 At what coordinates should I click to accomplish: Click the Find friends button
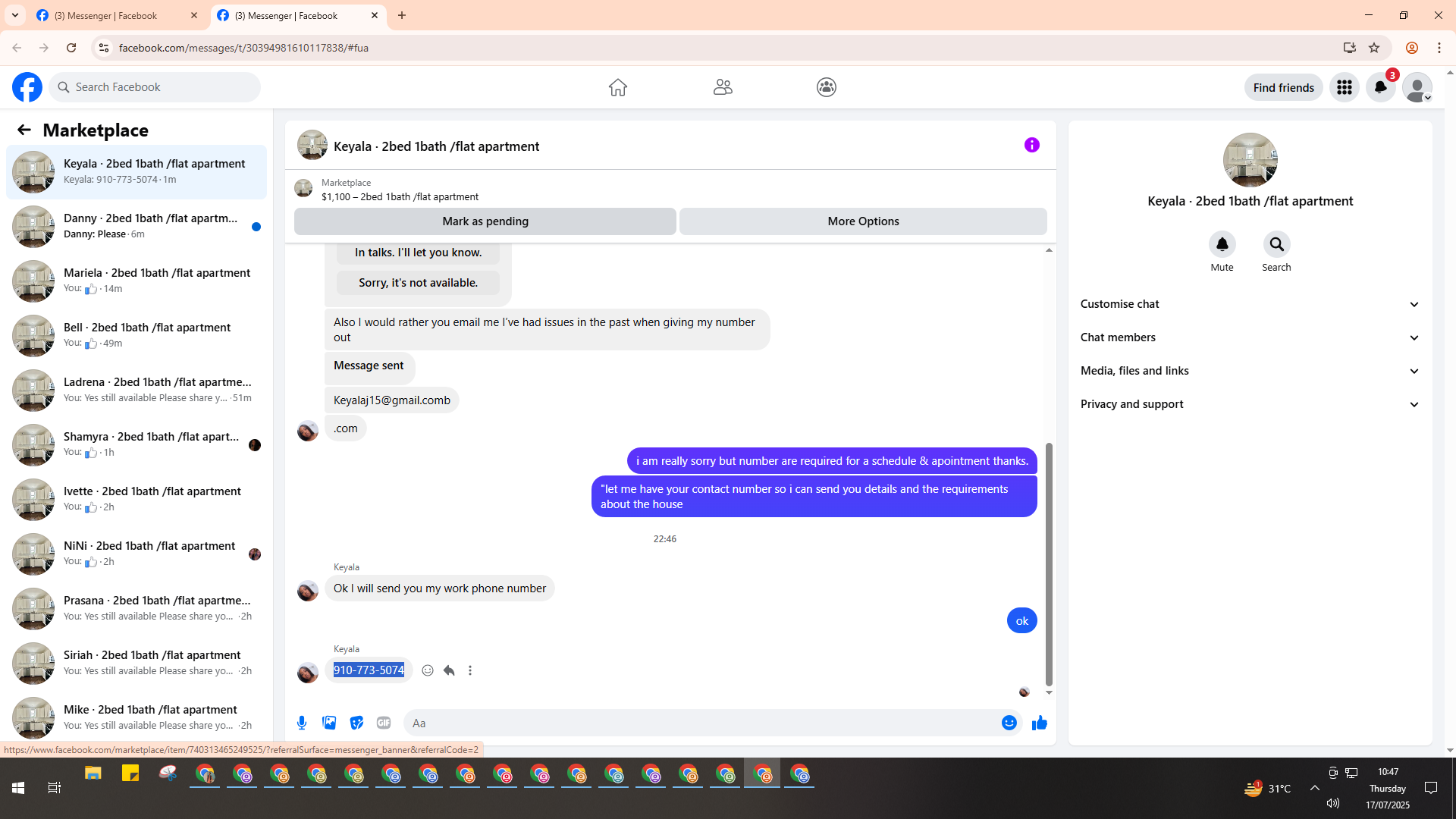tap(1284, 87)
